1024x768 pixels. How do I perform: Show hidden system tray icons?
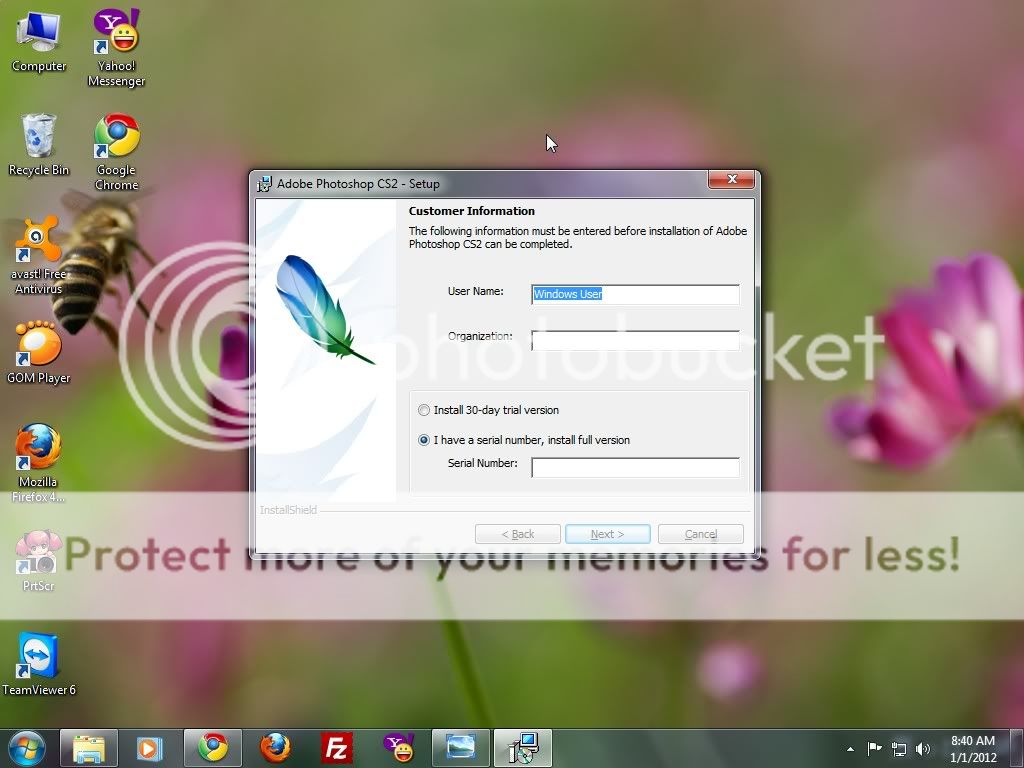coord(850,749)
